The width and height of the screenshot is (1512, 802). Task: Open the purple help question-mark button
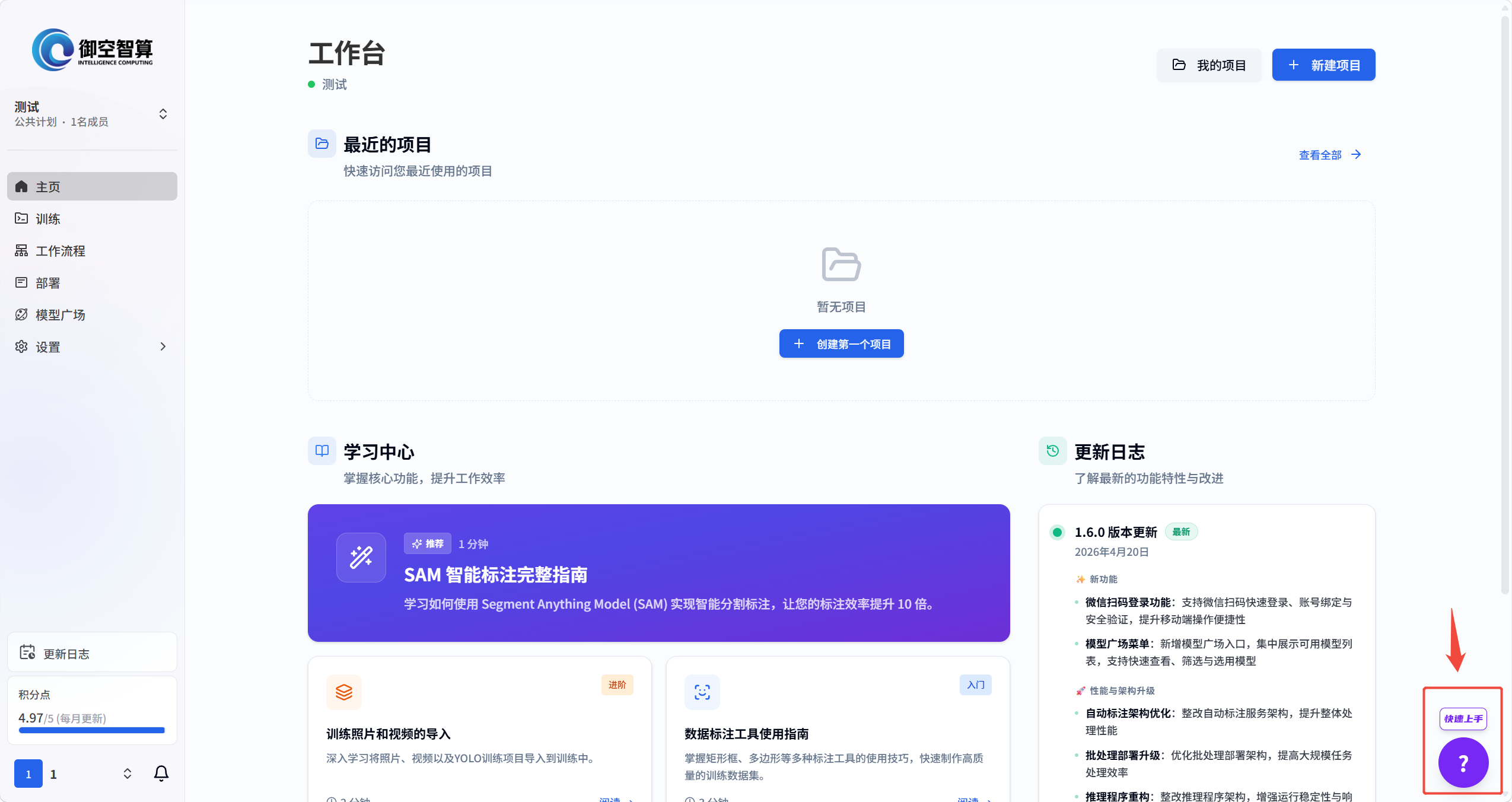(1463, 762)
